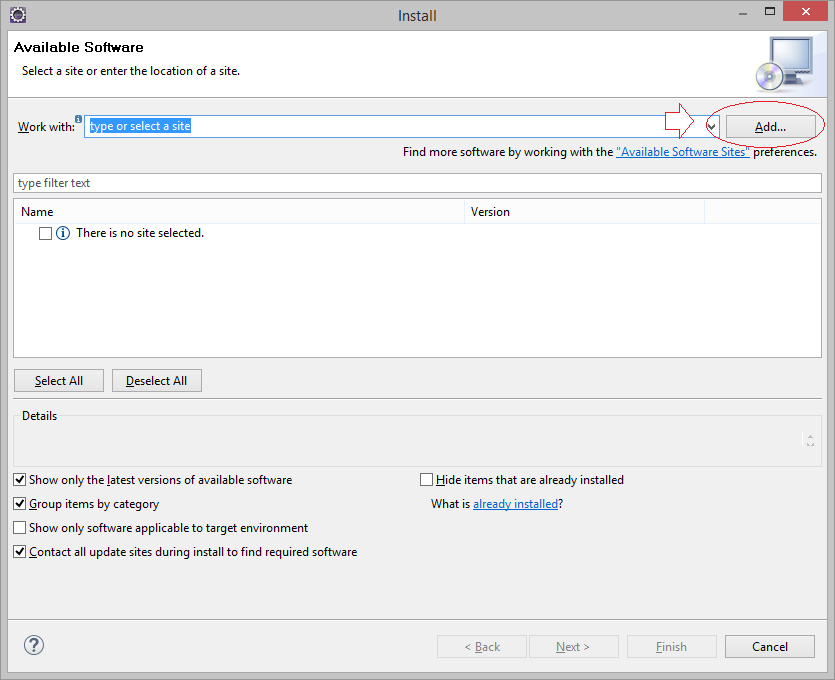The width and height of the screenshot is (835, 680).
Task: Open the already installed link
Action: click(515, 504)
